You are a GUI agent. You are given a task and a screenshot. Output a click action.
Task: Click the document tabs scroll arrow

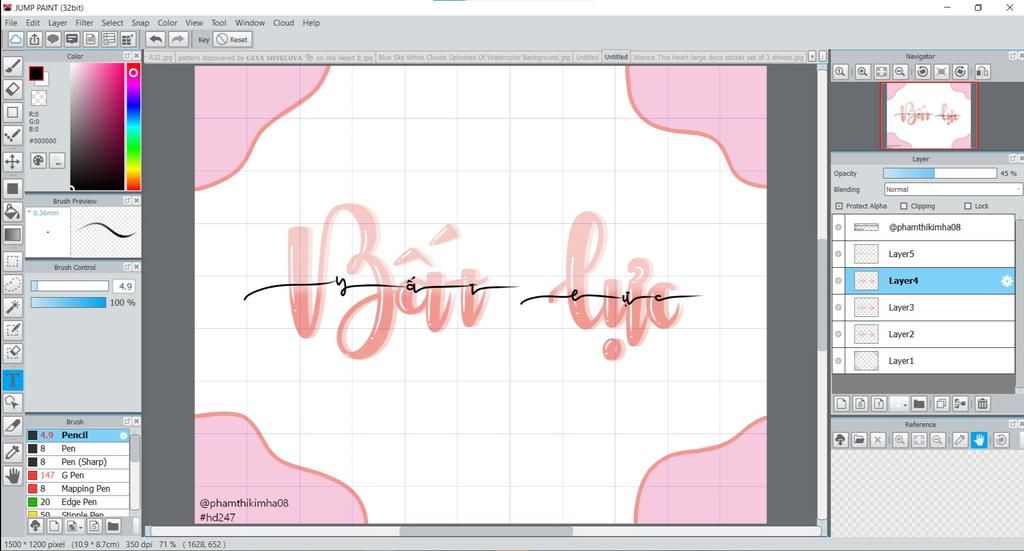coord(812,57)
